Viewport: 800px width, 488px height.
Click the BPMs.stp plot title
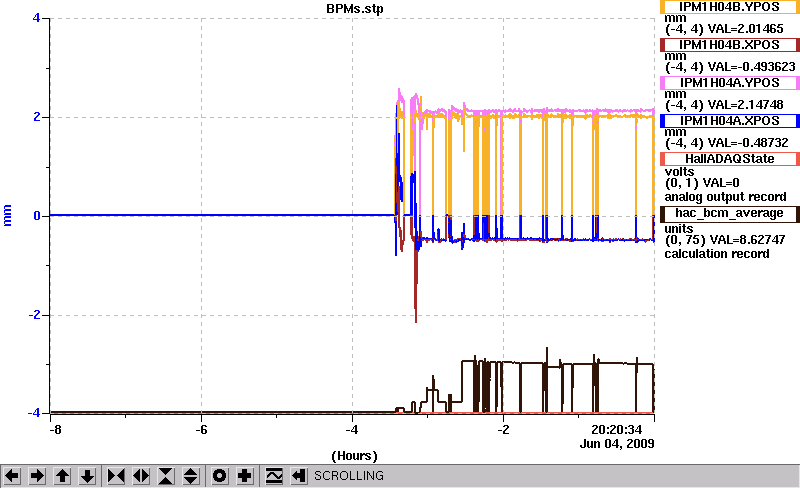pos(355,9)
